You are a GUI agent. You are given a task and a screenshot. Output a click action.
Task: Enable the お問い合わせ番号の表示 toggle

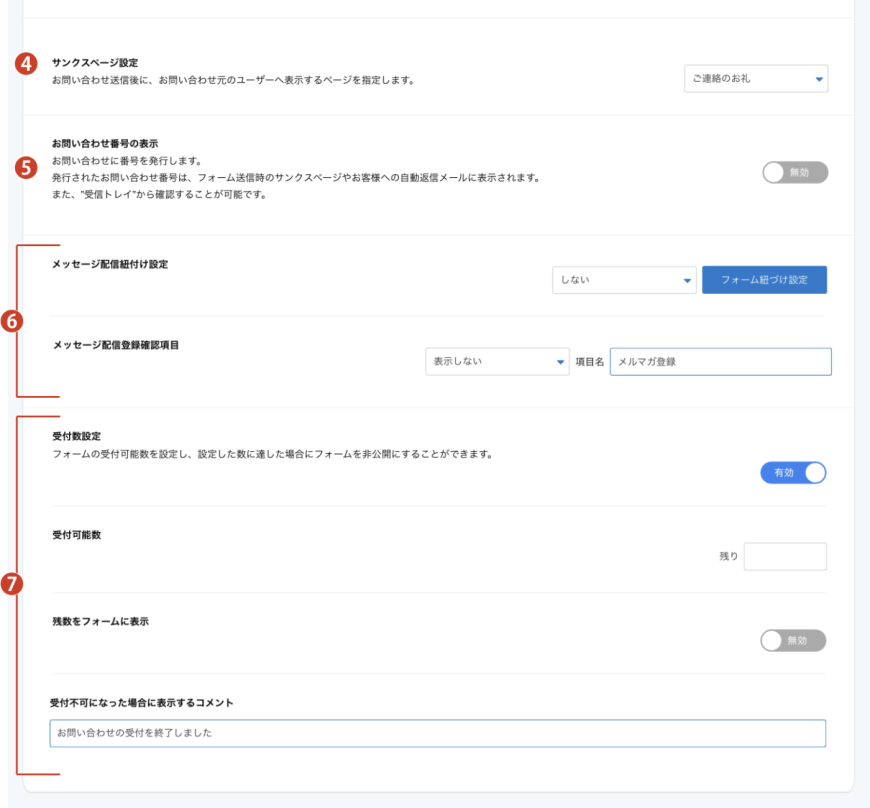pos(793,173)
